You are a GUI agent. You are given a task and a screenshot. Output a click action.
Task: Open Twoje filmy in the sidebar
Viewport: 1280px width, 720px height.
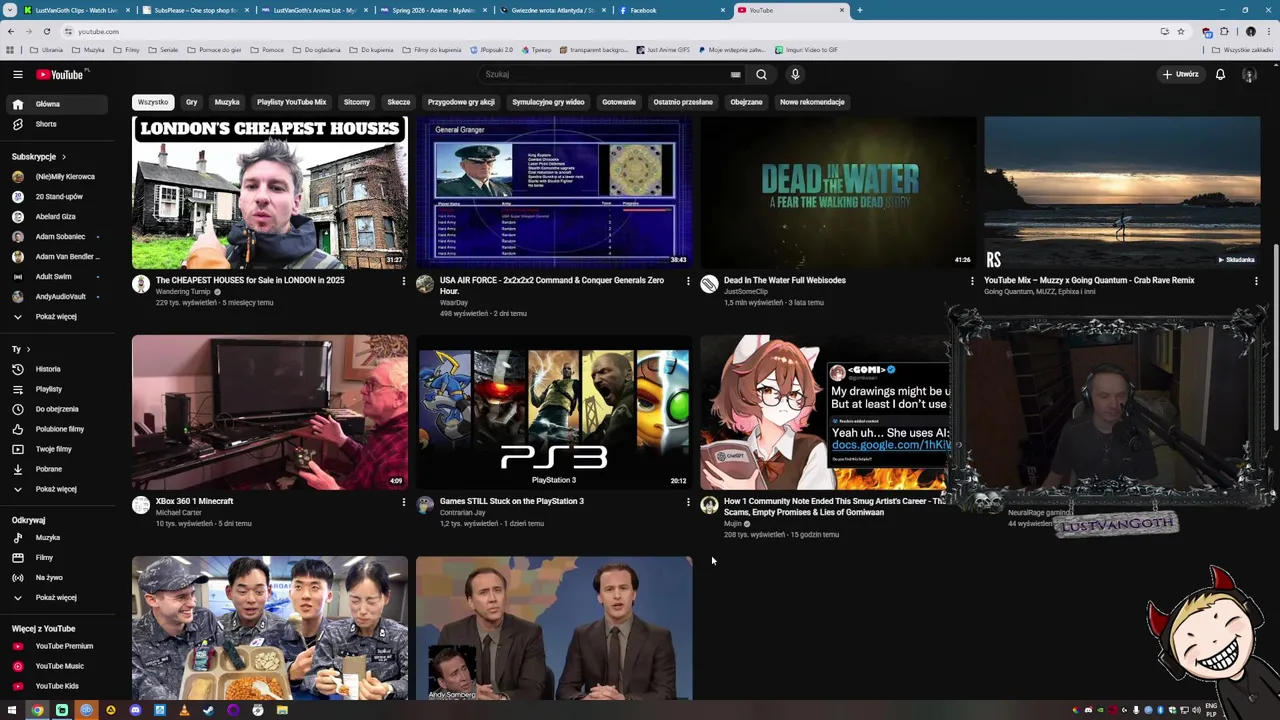click(x=58, y=449)
